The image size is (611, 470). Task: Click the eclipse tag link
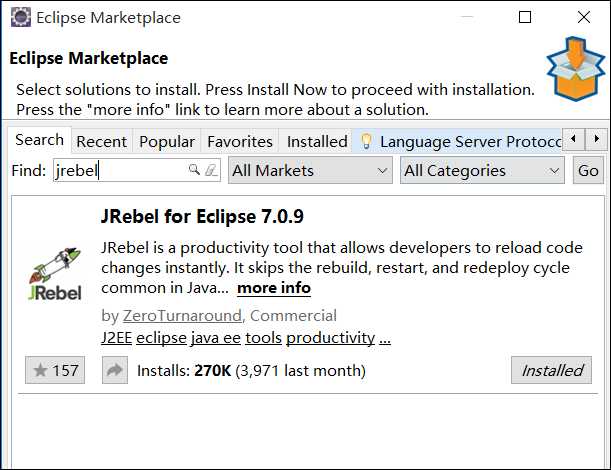161,337
